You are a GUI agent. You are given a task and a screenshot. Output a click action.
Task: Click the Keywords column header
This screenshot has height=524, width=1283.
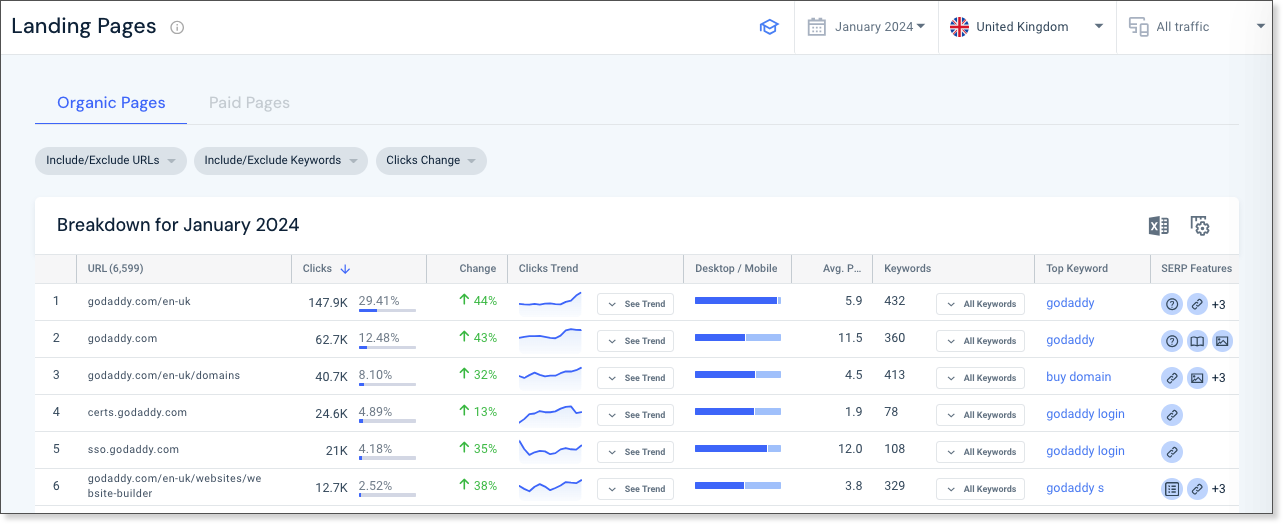[x=907, y=269]
